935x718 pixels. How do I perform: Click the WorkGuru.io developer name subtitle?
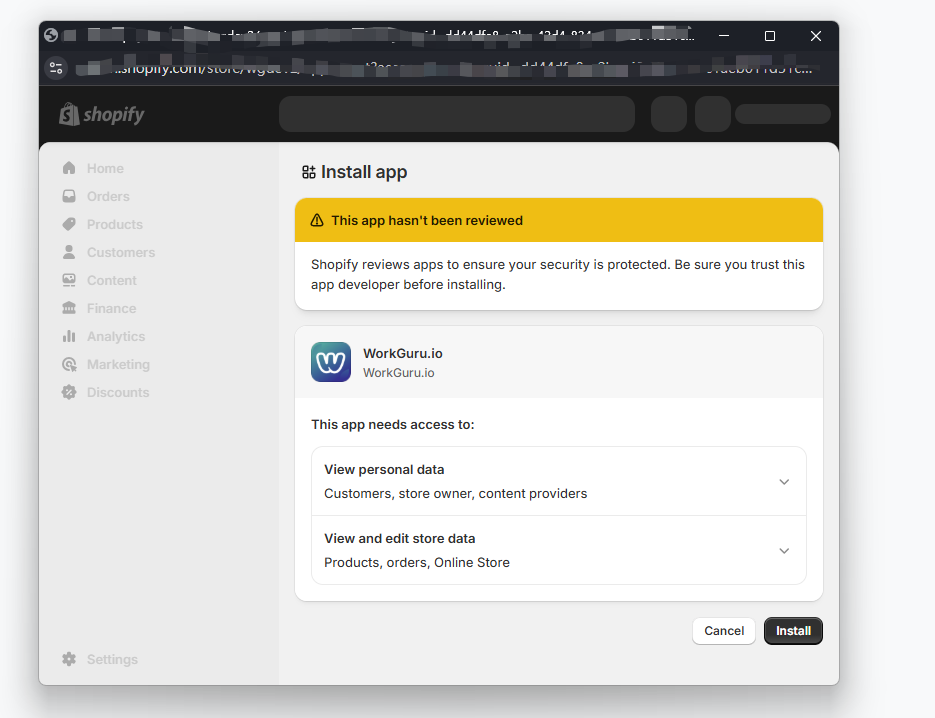click(399, 373)
